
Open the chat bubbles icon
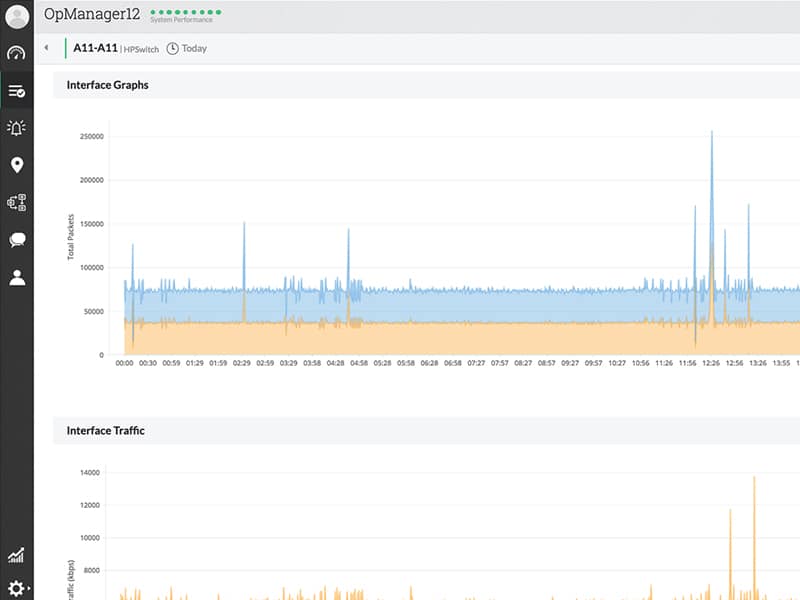tap(16, 240)
